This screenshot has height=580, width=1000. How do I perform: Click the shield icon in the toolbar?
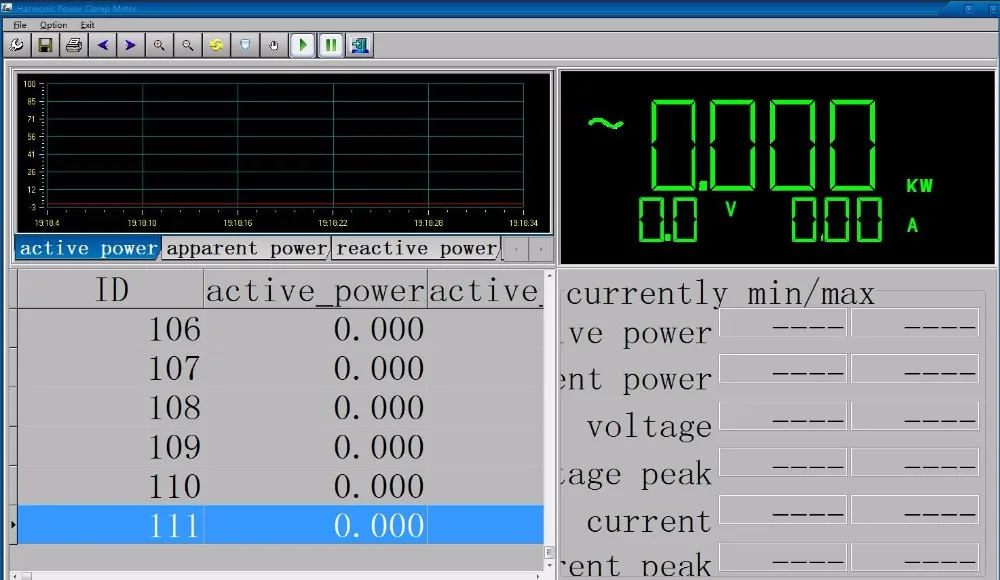[x=245, y=45]
